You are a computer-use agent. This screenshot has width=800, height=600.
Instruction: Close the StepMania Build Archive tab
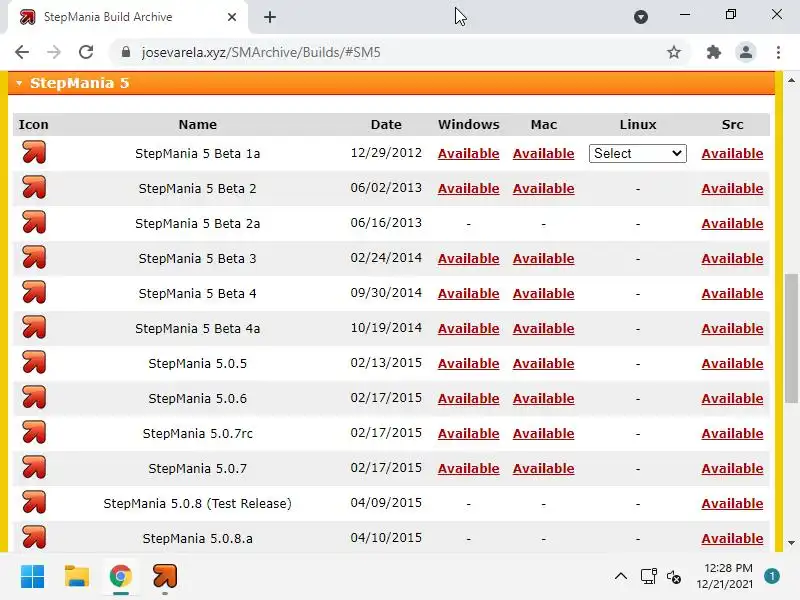coord(232,17)
